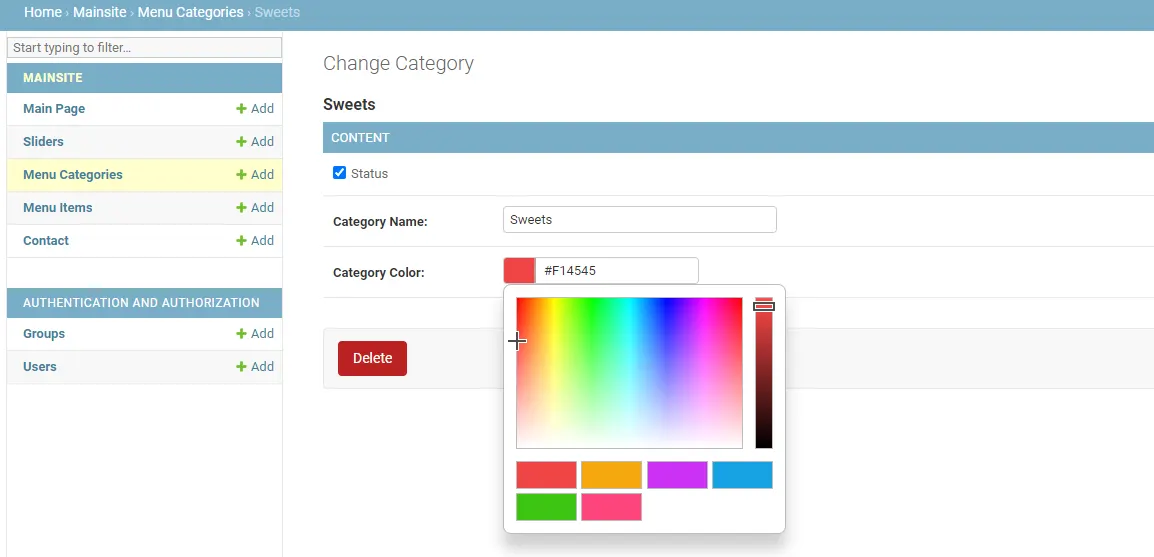Go to Mainsite in the breadcrumb
This screenshot has height=557, width=1154.
point(99,13)
